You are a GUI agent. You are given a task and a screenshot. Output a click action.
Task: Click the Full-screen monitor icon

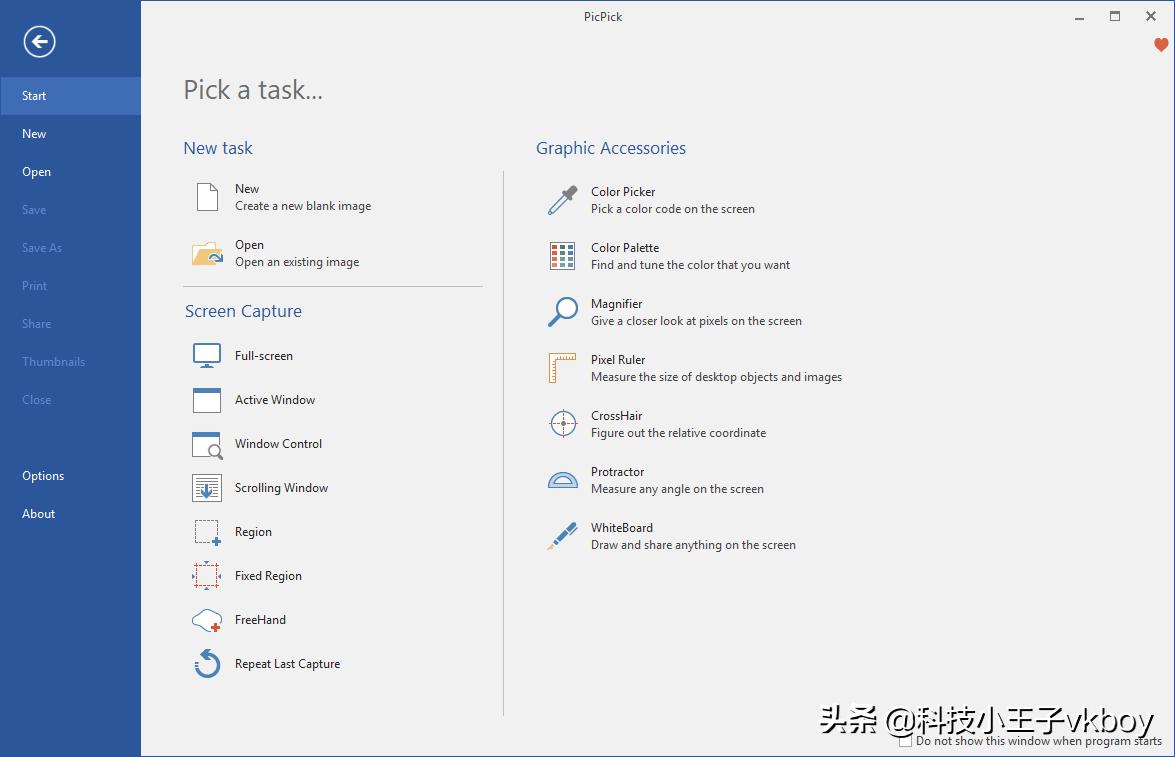point(207,355)
